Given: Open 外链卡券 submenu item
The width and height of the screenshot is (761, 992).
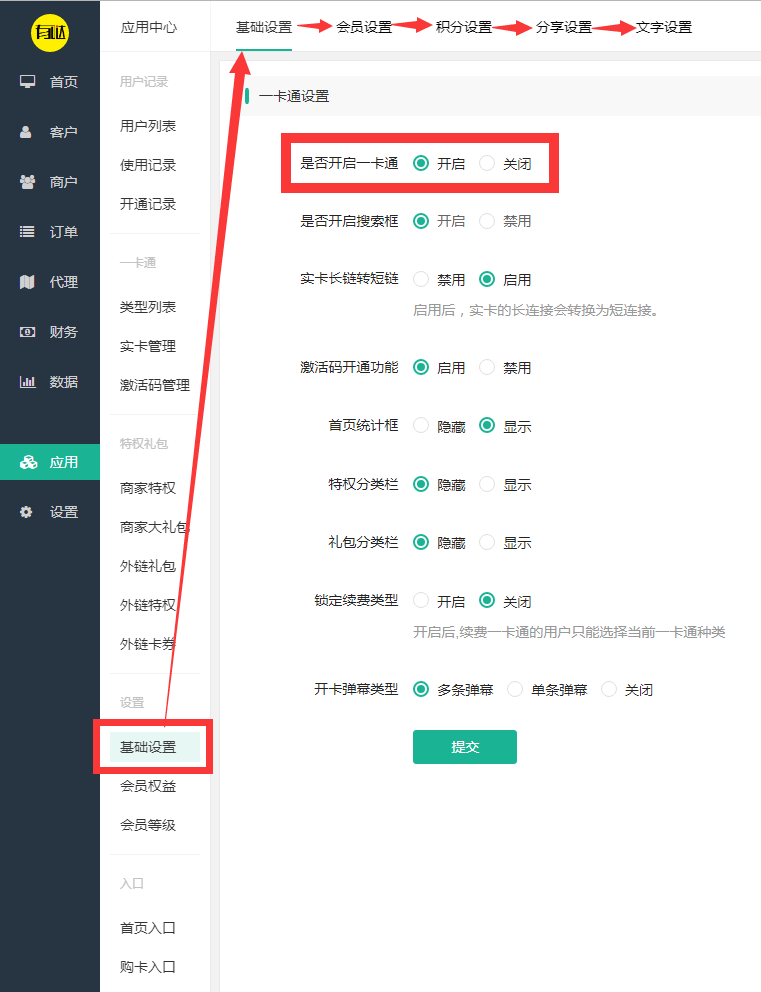Looking at the screenshot, I should (148, 644).
